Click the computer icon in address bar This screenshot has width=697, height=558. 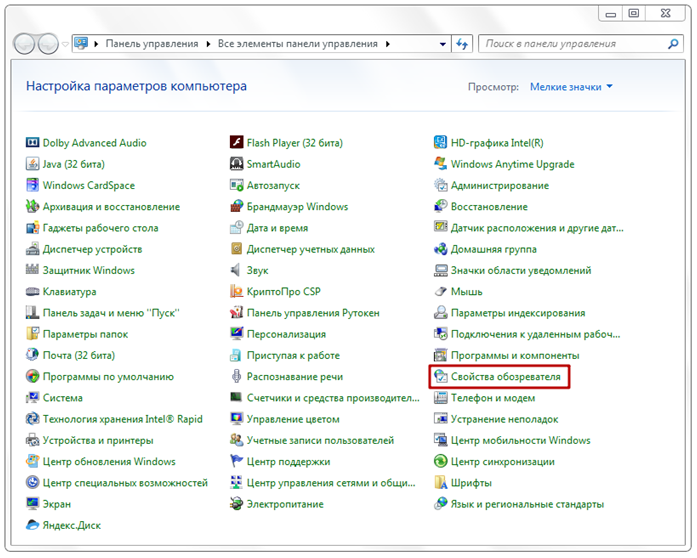point(81,44)
